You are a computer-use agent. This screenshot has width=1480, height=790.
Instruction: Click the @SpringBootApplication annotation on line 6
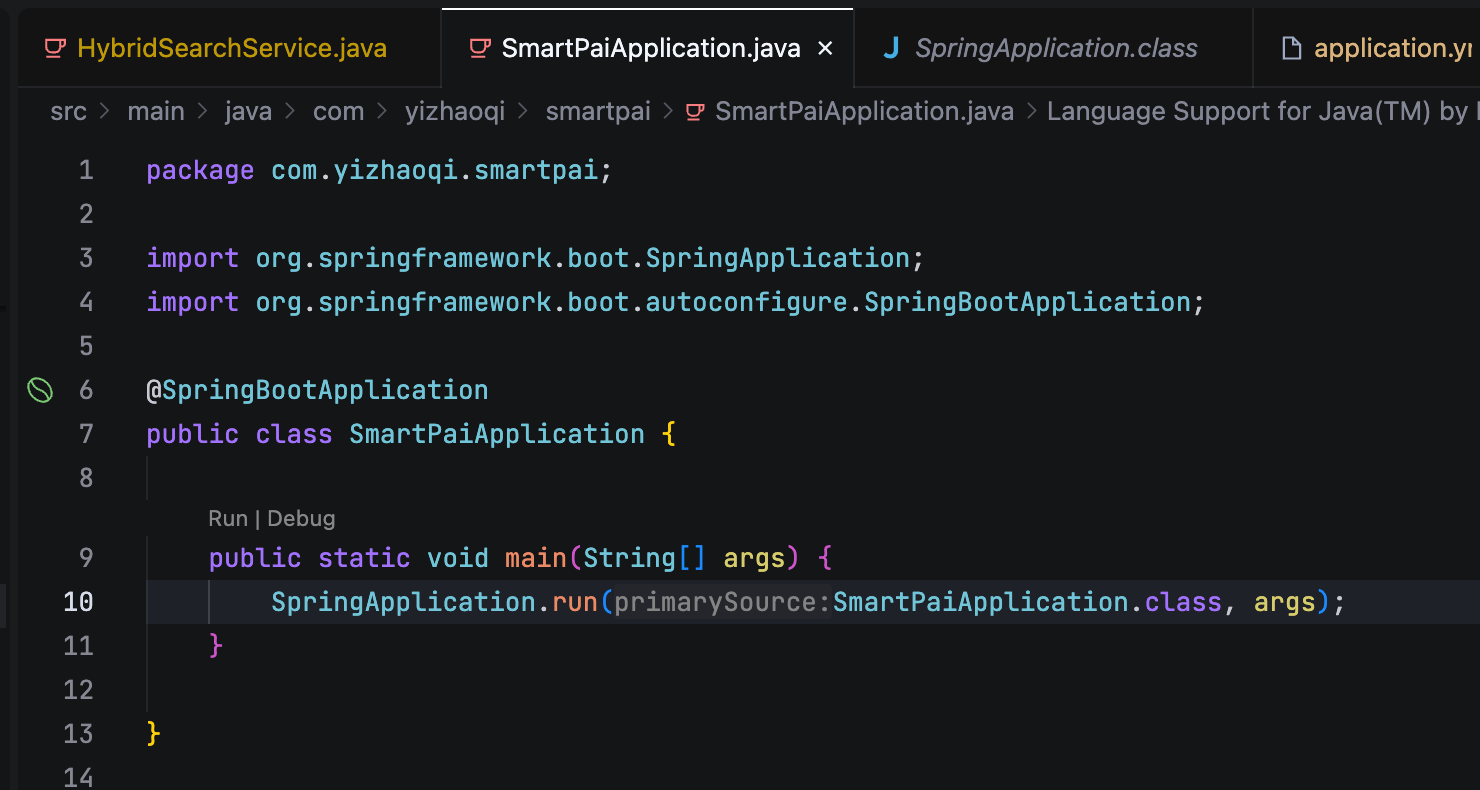click(317, 390)
